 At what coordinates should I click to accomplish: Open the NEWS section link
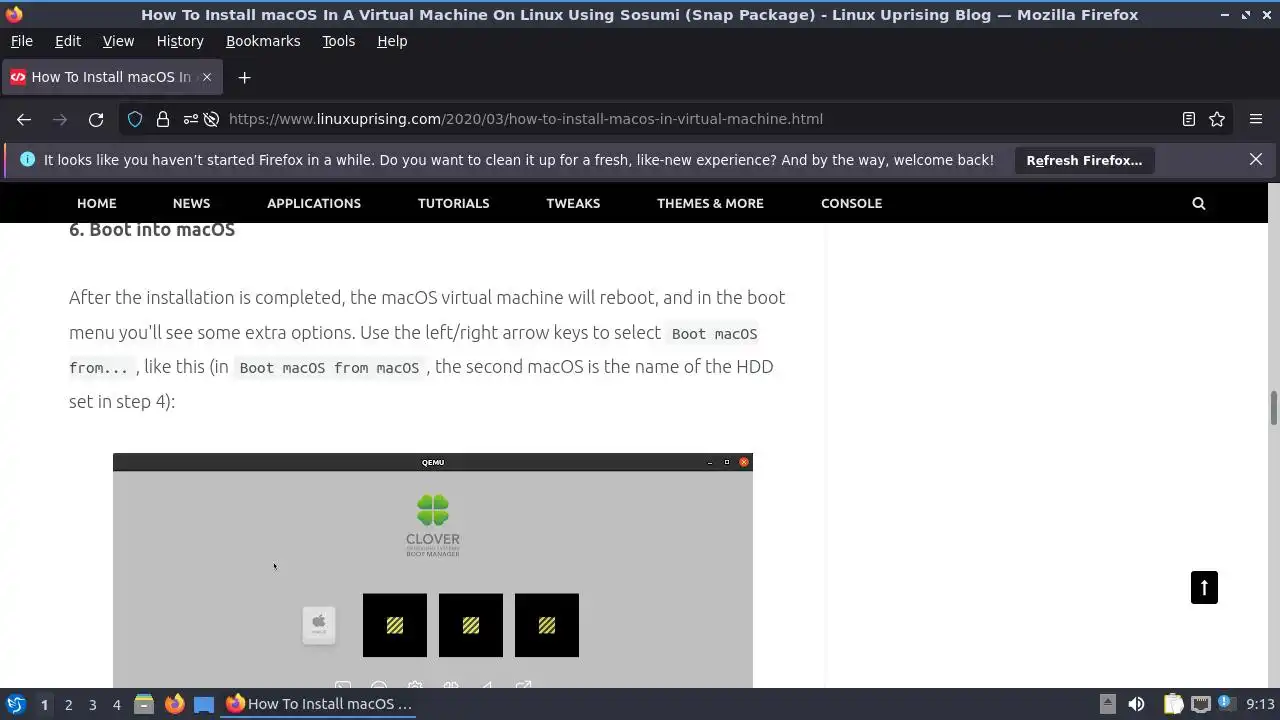coord(191,203)
